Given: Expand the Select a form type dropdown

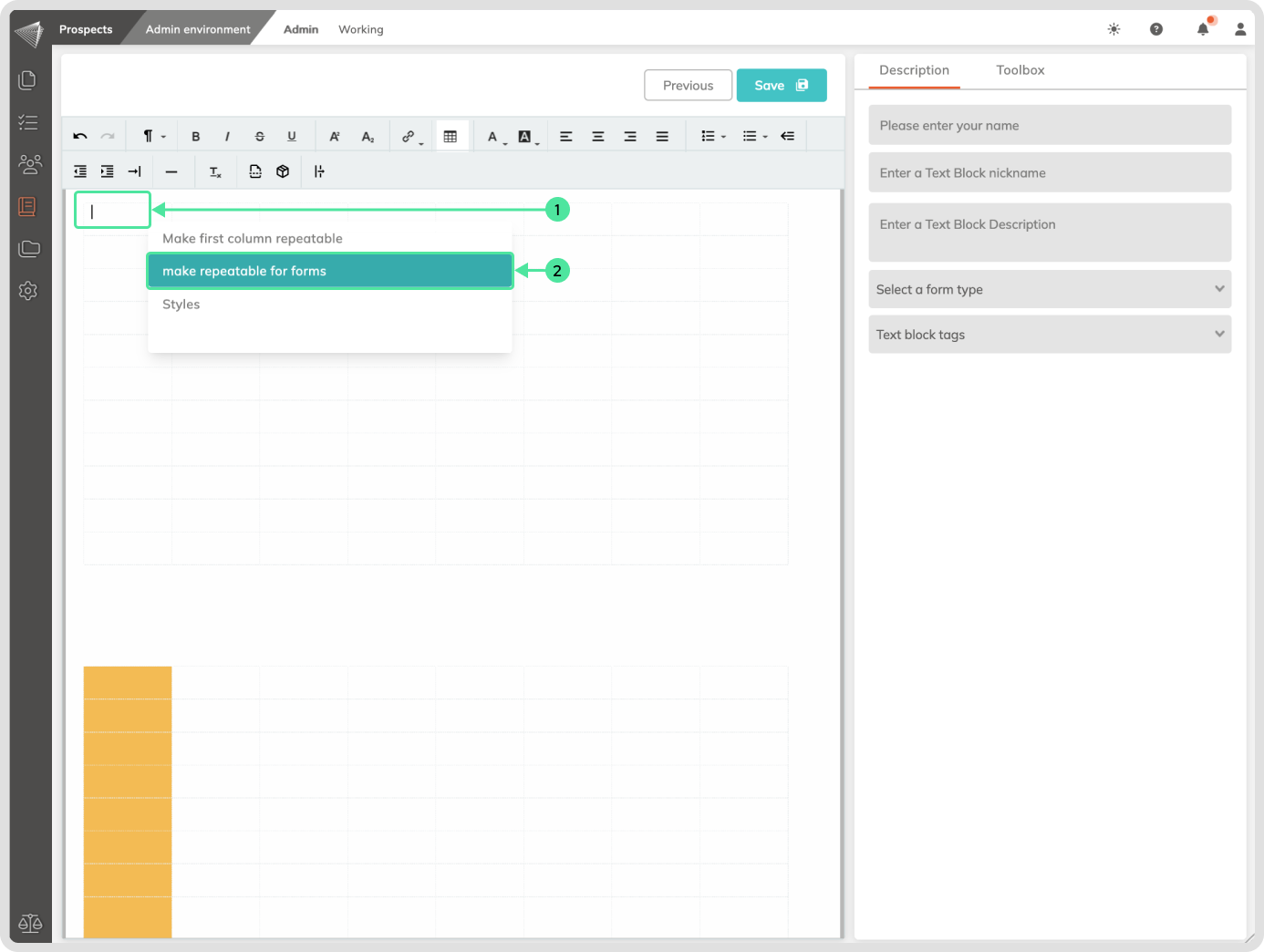Looking at the screenshot, I should pos(1050,289).
